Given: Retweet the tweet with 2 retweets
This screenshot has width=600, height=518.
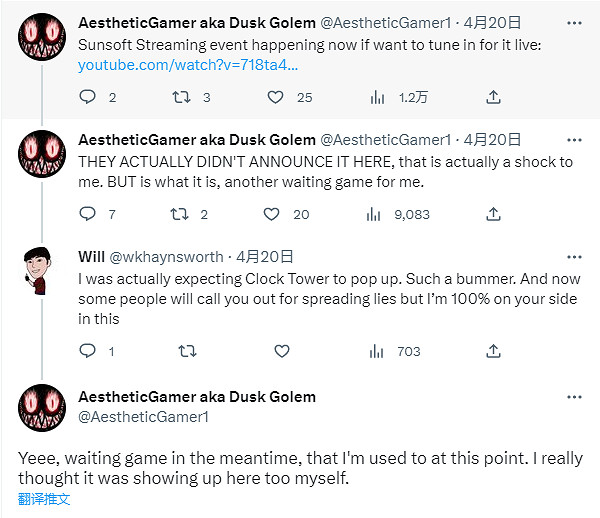Looking at the screenshot, I should click(x=183, y=214).
